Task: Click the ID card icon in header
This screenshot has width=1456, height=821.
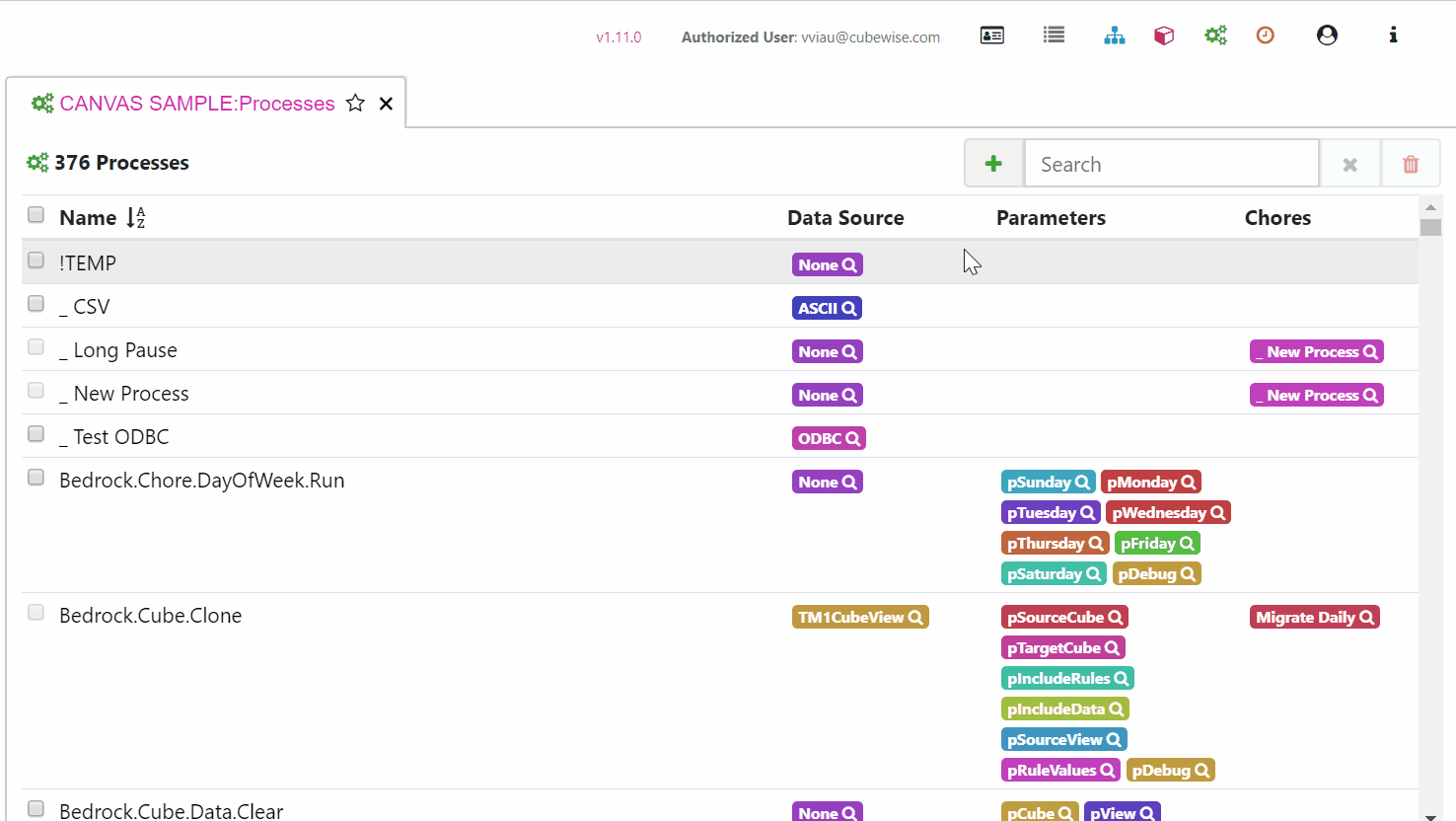Action: (992, 36)
